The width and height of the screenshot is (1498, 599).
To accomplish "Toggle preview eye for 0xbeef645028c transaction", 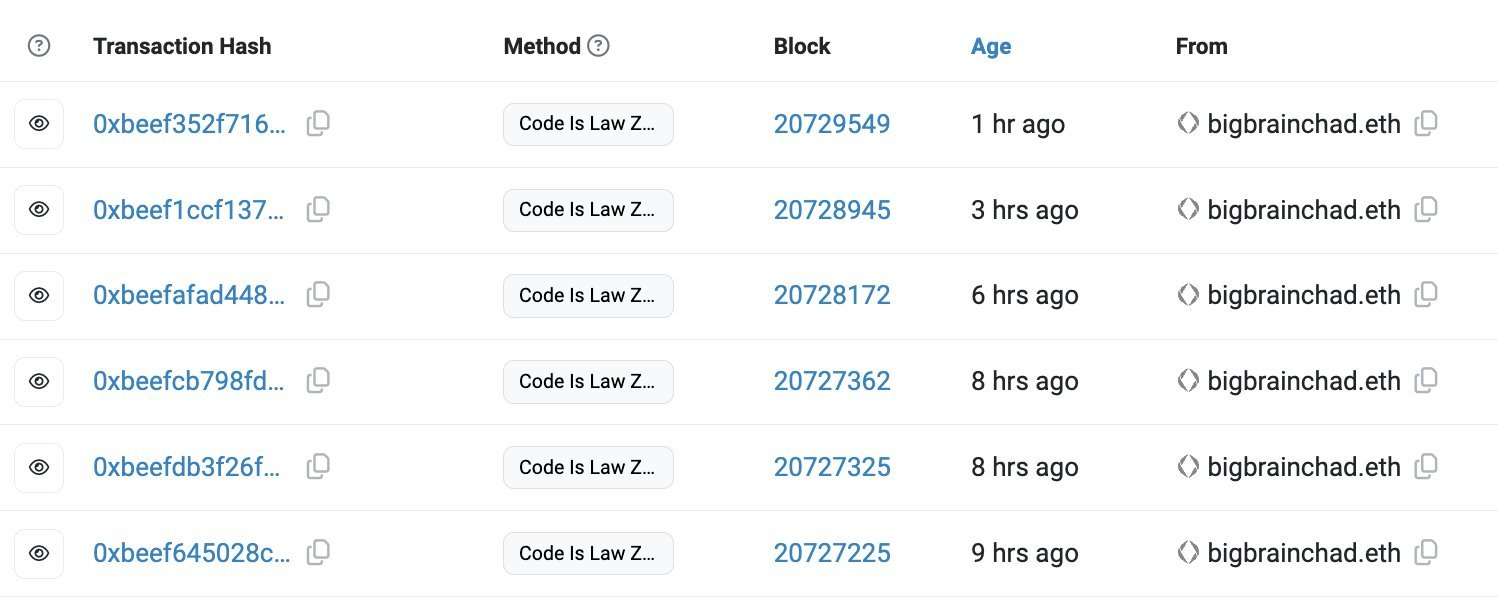I will [39, 553].
